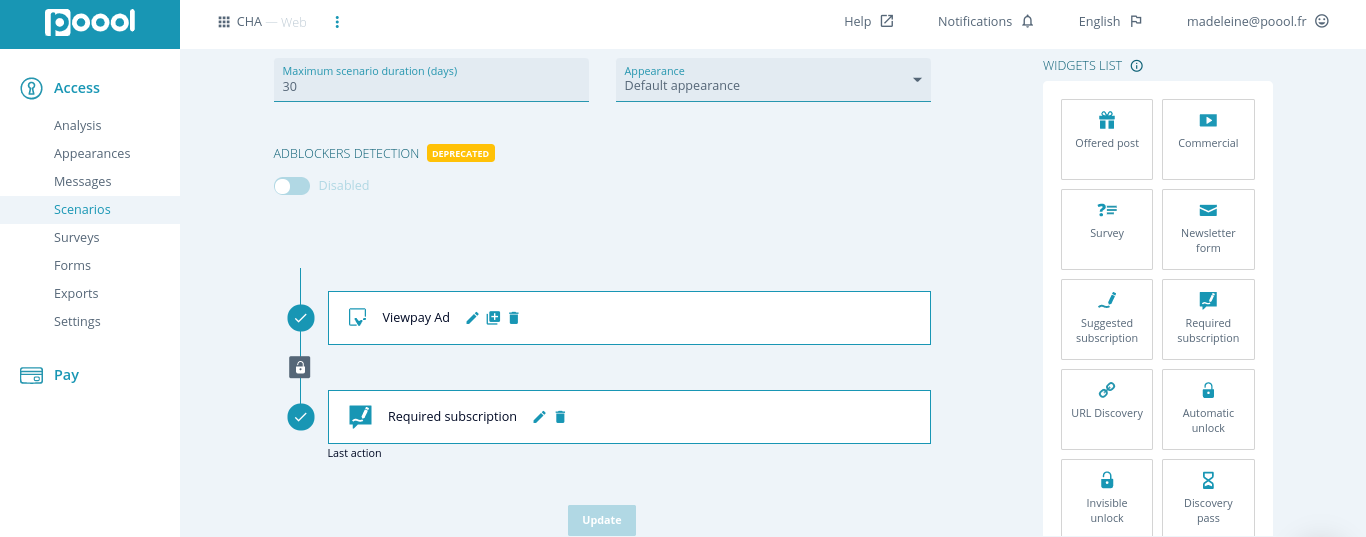The height and width of the screenshot is (537, 1366).
Task: Click the checkmark circle beside Required subscription
Action: pos(301,417)
